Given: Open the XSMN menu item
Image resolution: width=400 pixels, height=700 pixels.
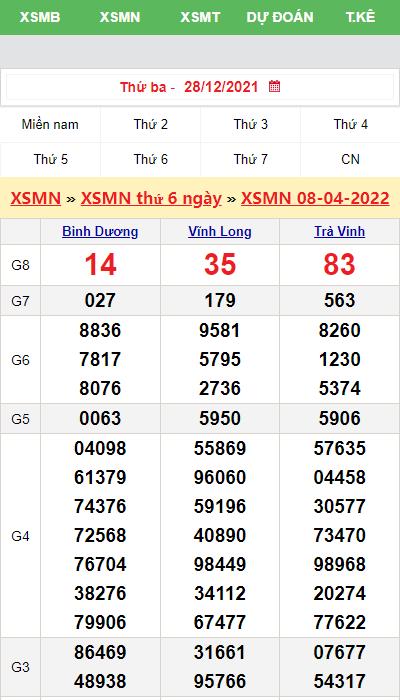Looking at the screenshot, I should tap(120, 17).
